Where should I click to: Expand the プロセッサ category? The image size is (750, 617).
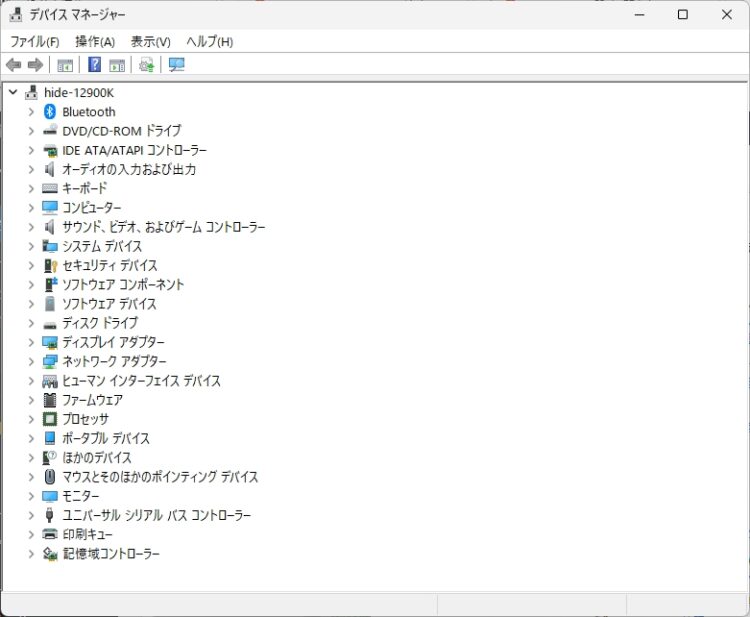coord(31,419)
